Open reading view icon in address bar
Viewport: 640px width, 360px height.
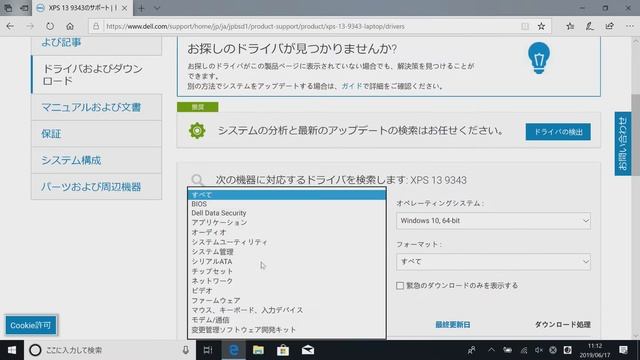point(525,27)
